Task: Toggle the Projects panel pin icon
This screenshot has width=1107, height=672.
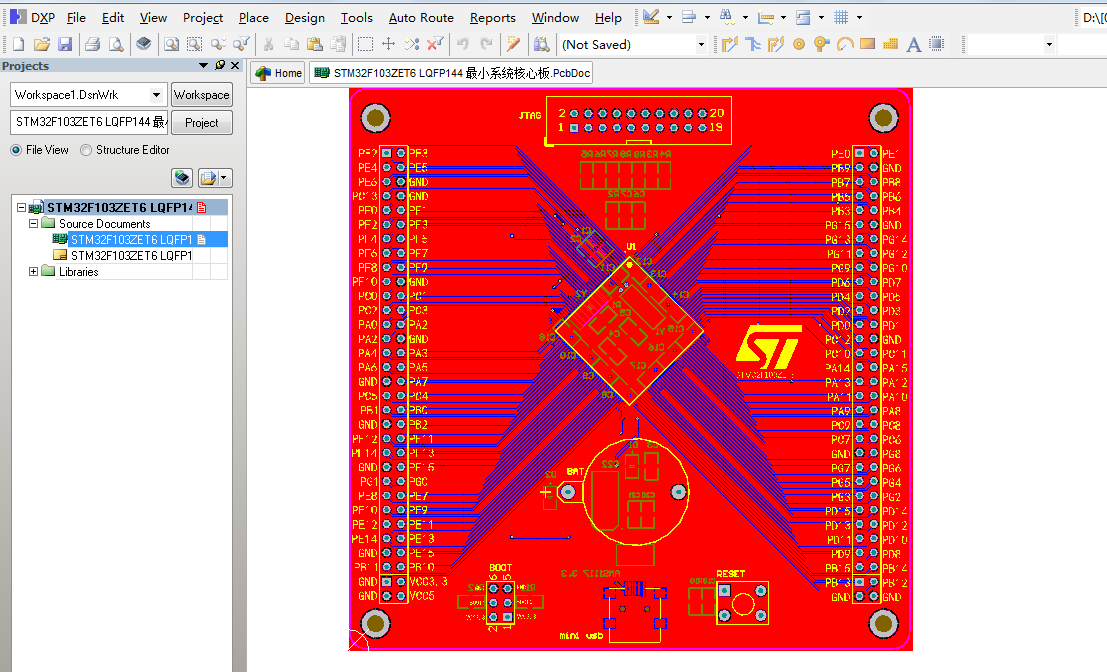Action: [x=220, y=65]
